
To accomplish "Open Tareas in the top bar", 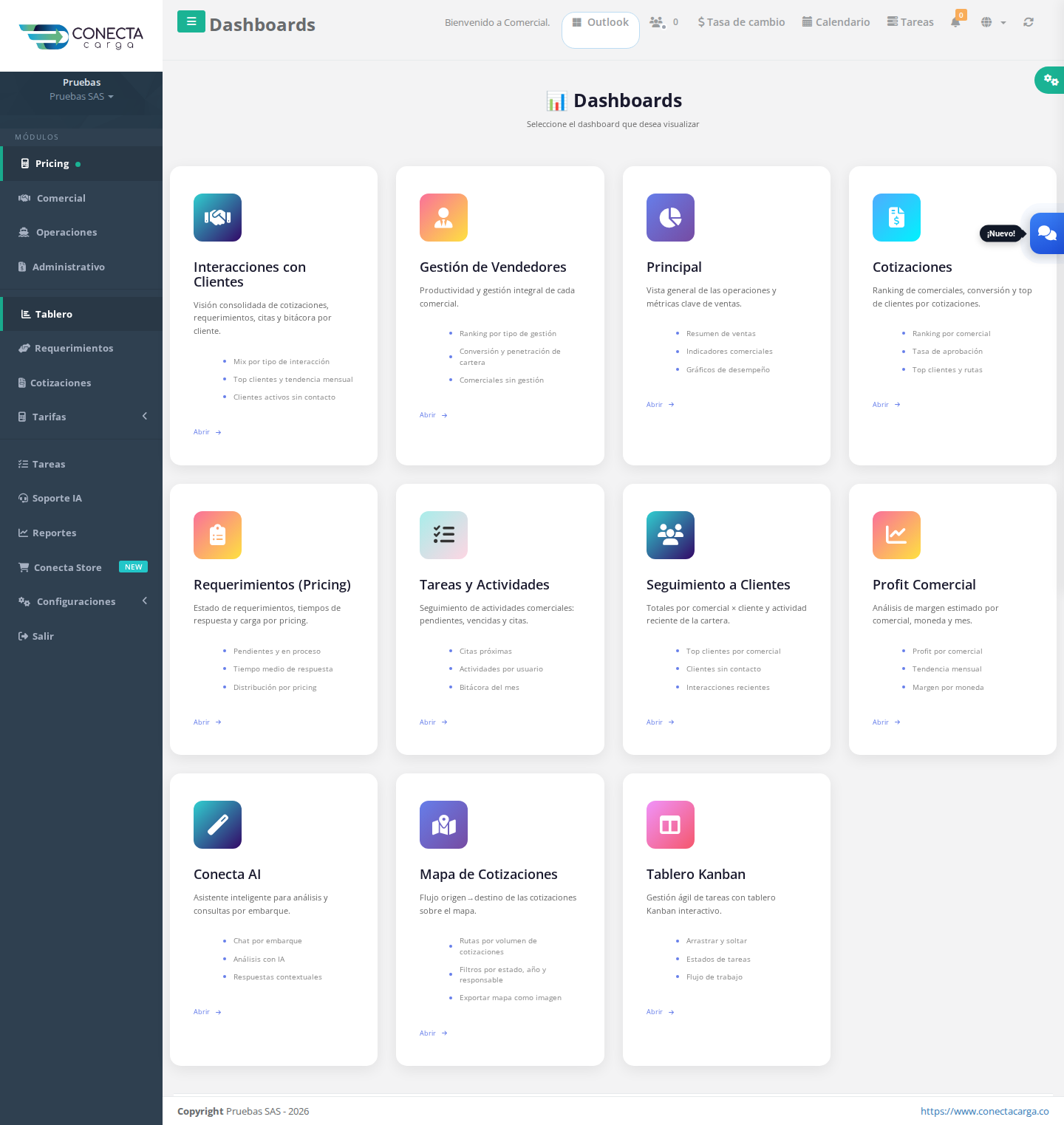I will pos(910,22).
